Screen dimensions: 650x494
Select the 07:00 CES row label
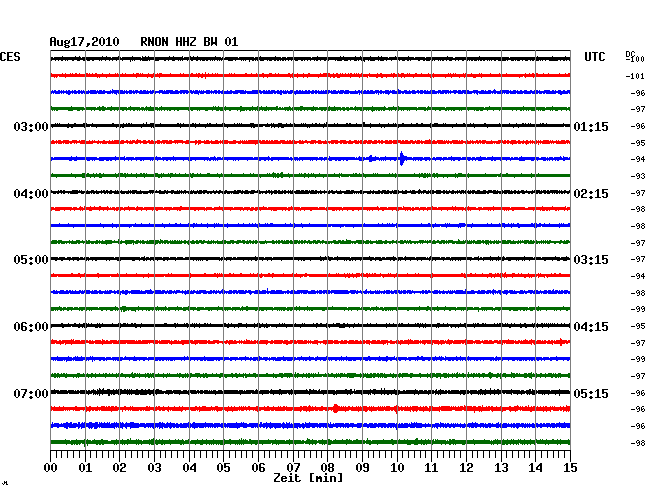pos(31,393)
